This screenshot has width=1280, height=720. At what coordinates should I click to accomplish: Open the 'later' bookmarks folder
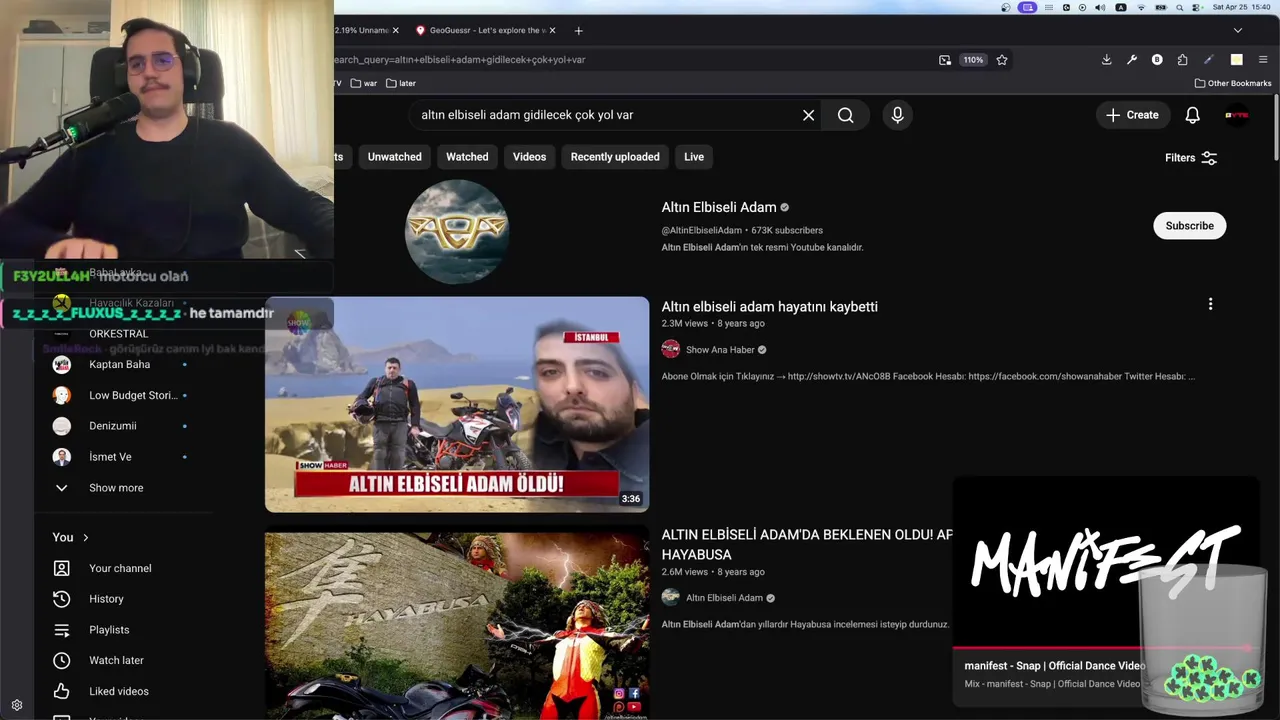pos(401,84)
